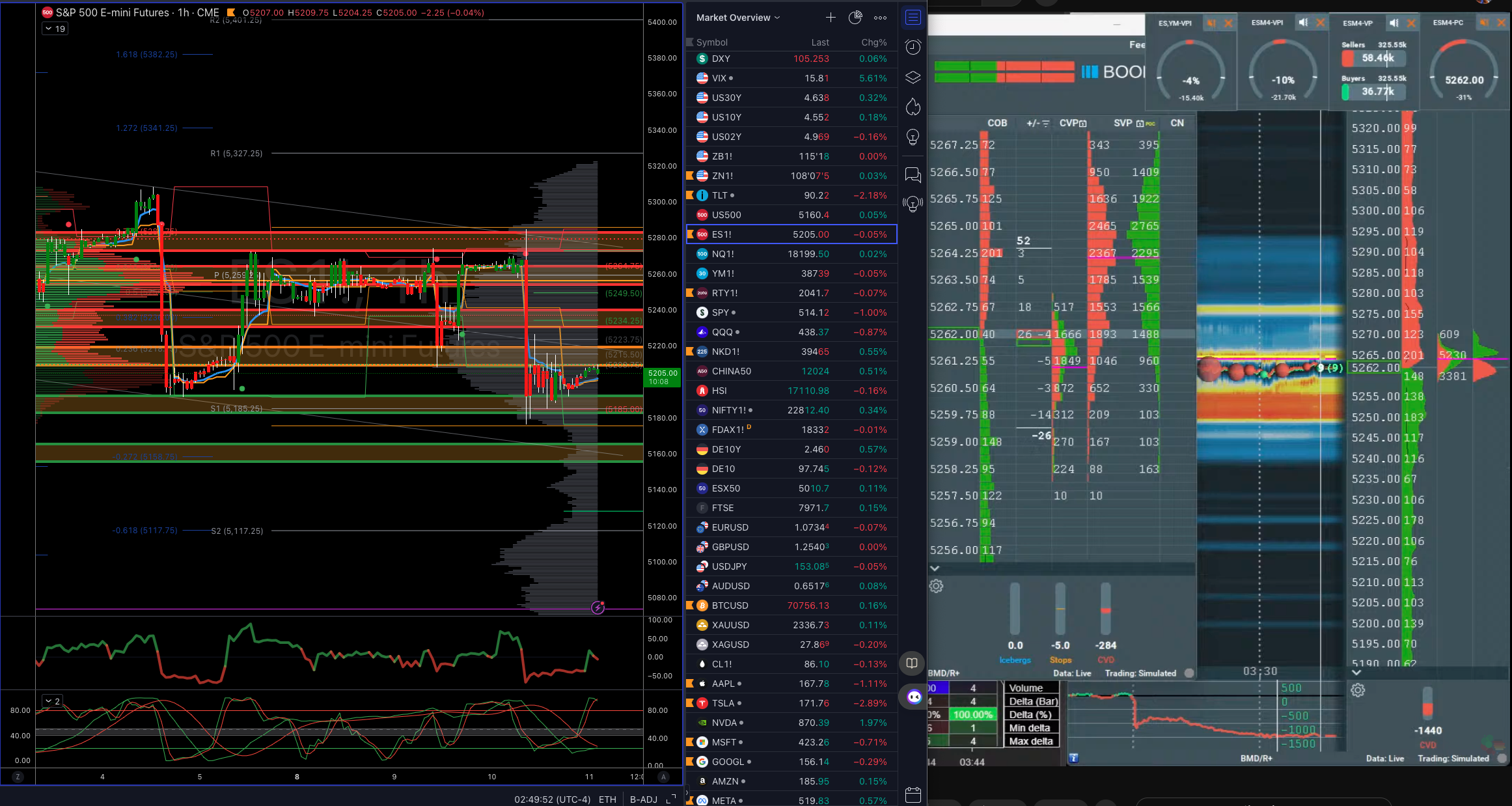1512x806 pixels.
Task: Close the ESM4-VP widget
Action: (1411, 23)
